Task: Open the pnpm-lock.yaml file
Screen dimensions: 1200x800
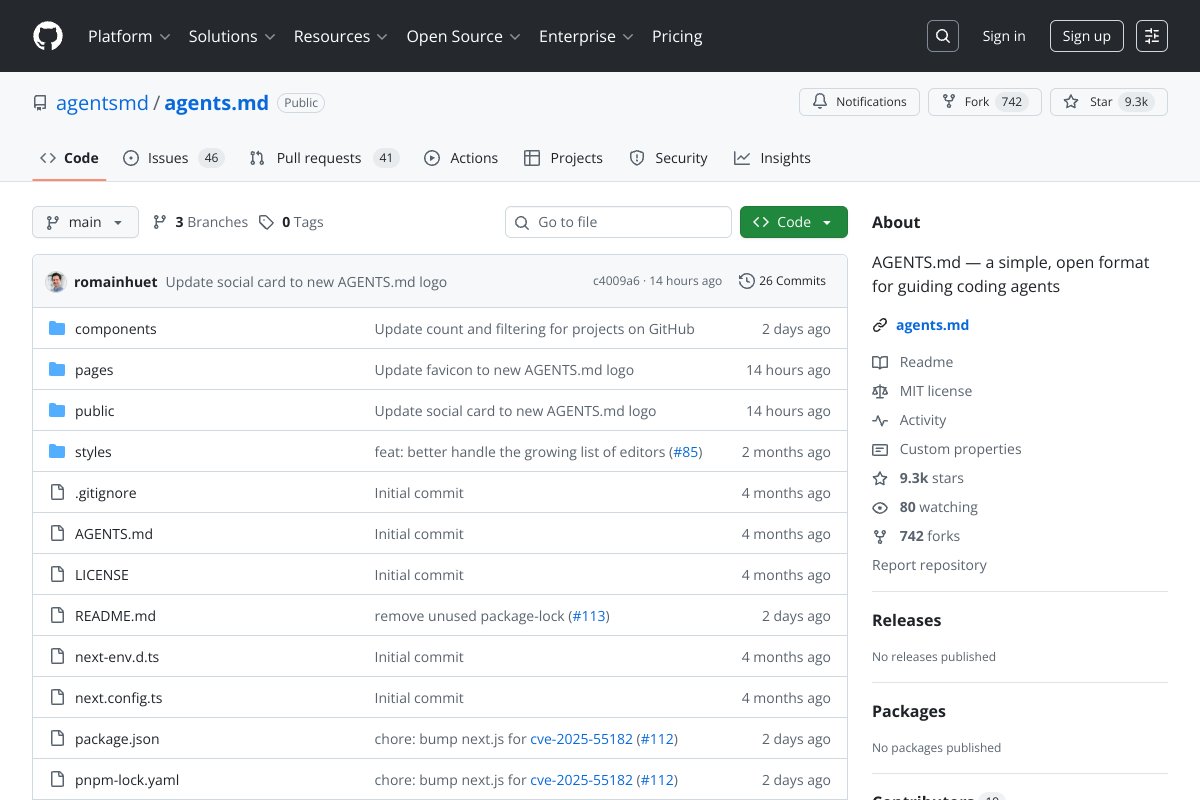Action: [127, 780]
